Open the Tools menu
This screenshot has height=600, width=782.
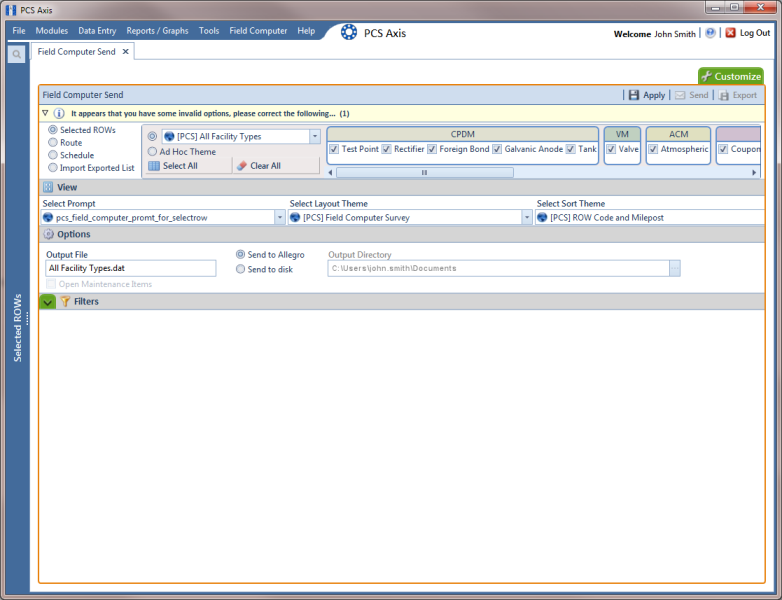pyautogui.click(x=209, y=31)
